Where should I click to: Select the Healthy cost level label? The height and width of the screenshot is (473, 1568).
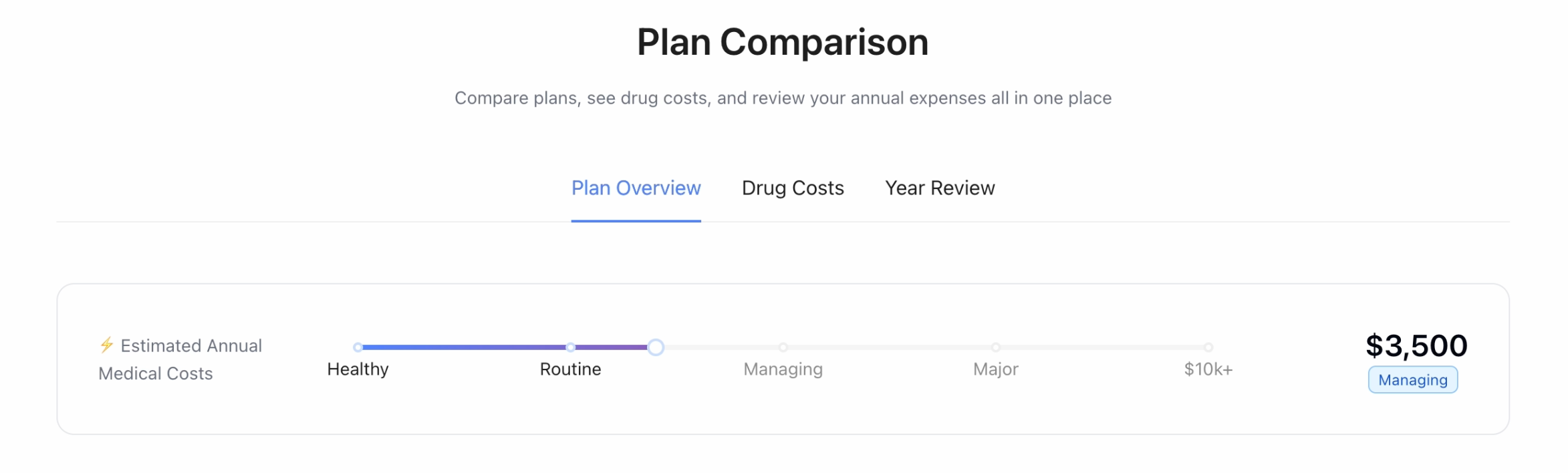coord(358,369)
